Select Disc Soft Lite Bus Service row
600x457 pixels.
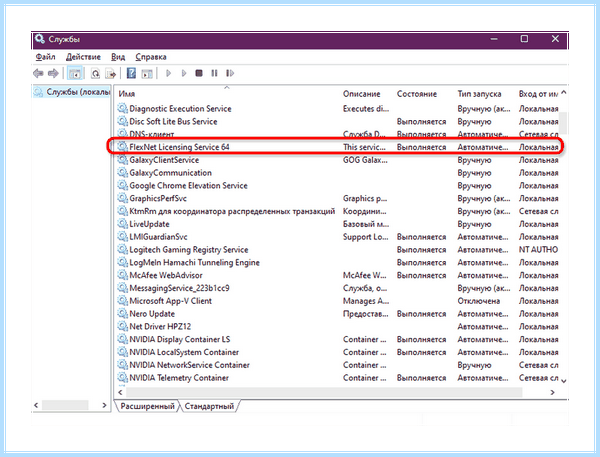point(338,122)
